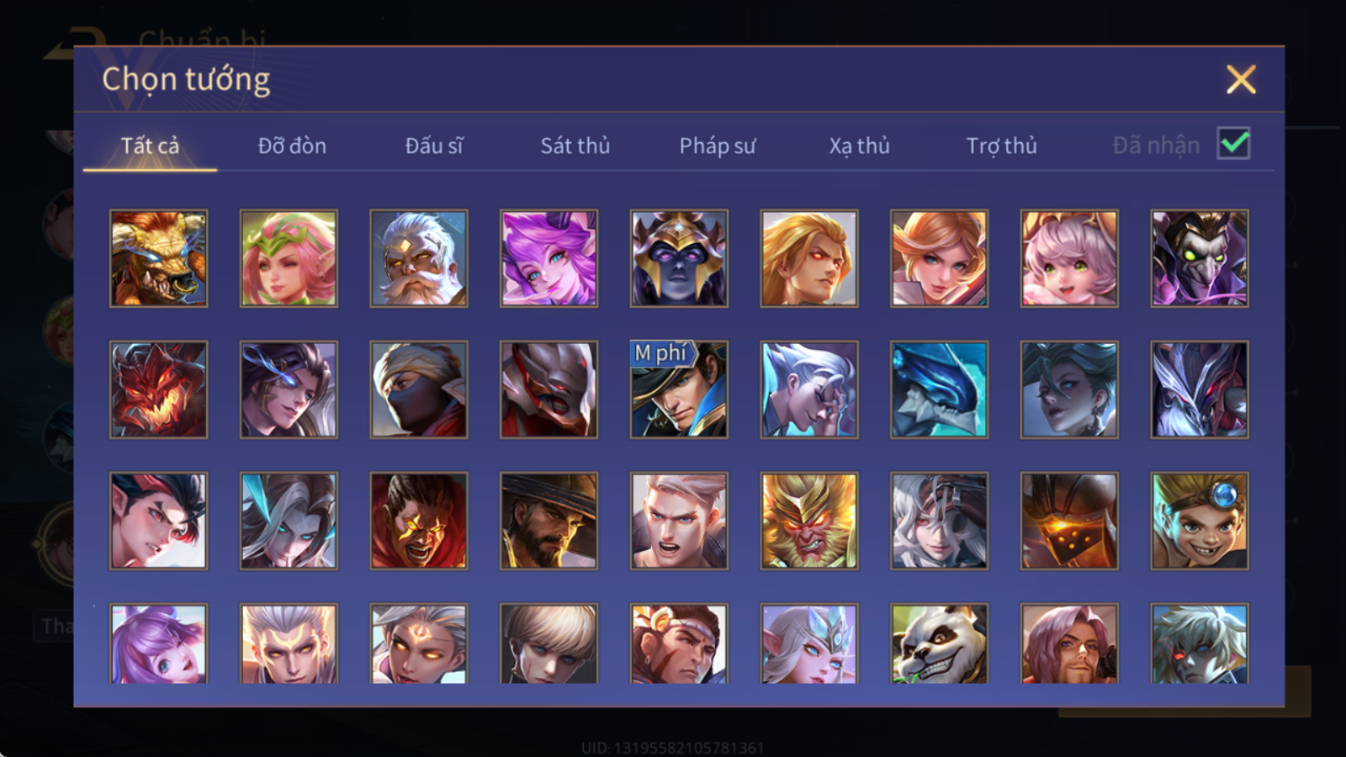Viewport: 1346px width, 757px height.
Task: Toggle the Đã nhận checkbox
Action: [x=1233, y=144]
